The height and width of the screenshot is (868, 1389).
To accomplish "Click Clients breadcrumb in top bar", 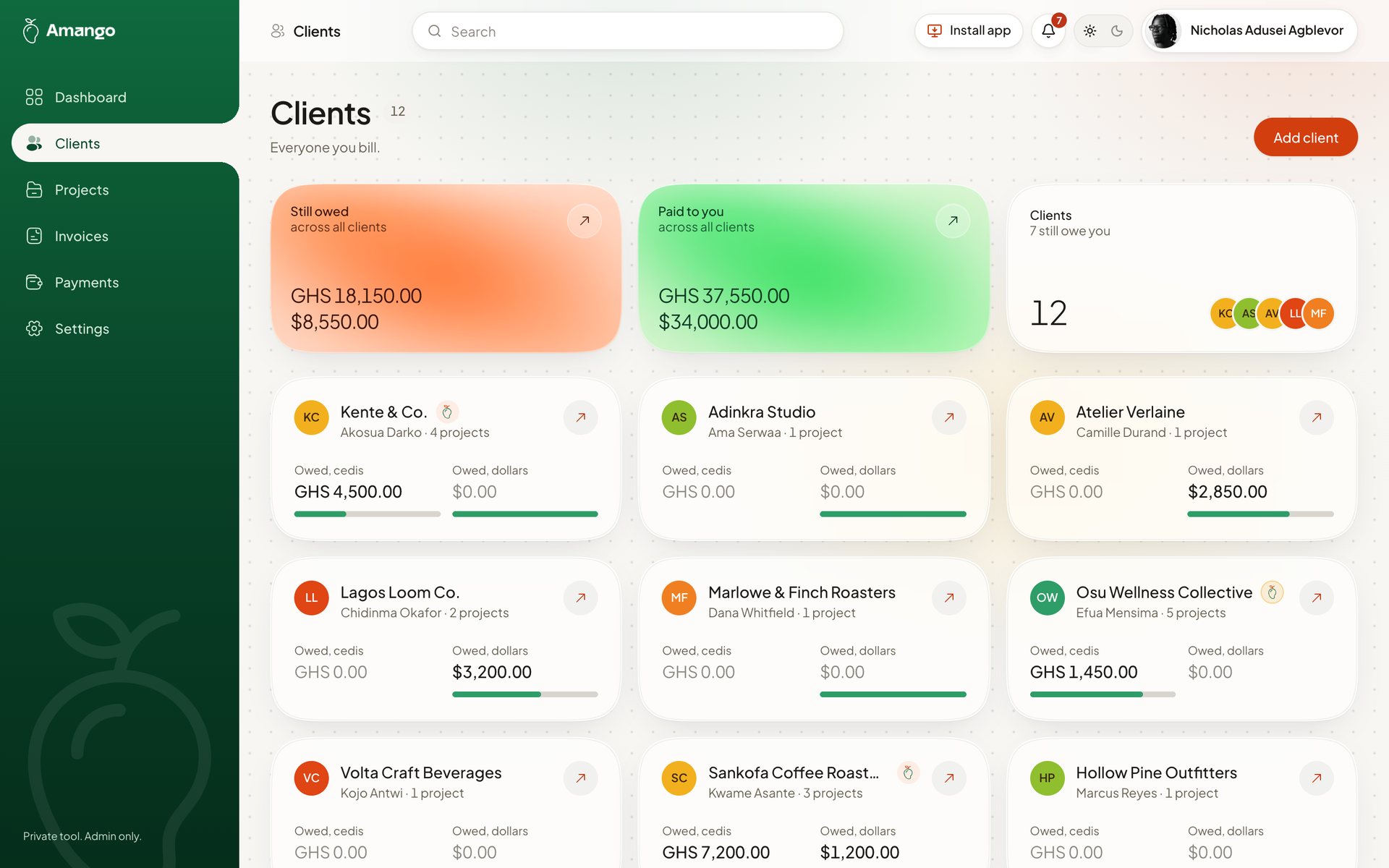I will pos(305,31).
